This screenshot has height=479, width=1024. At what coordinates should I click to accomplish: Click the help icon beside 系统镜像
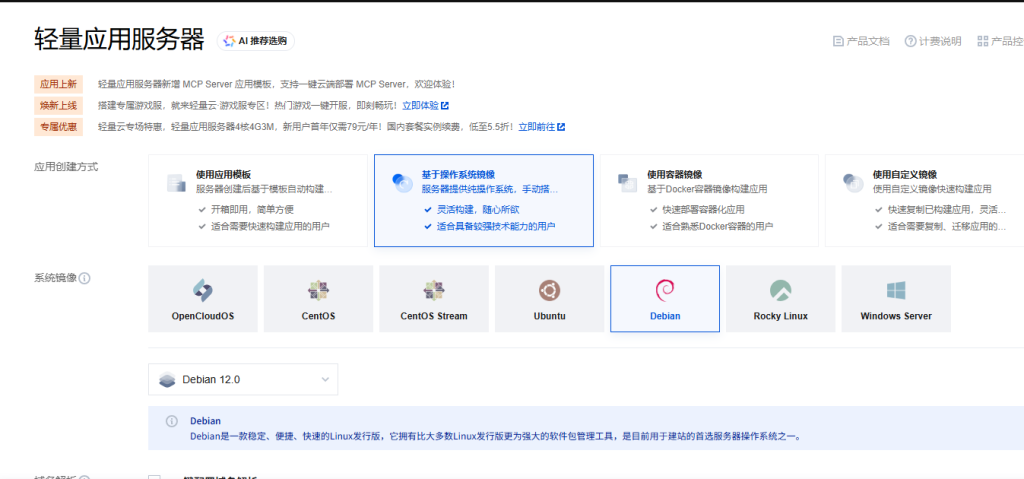click(85, 278)
